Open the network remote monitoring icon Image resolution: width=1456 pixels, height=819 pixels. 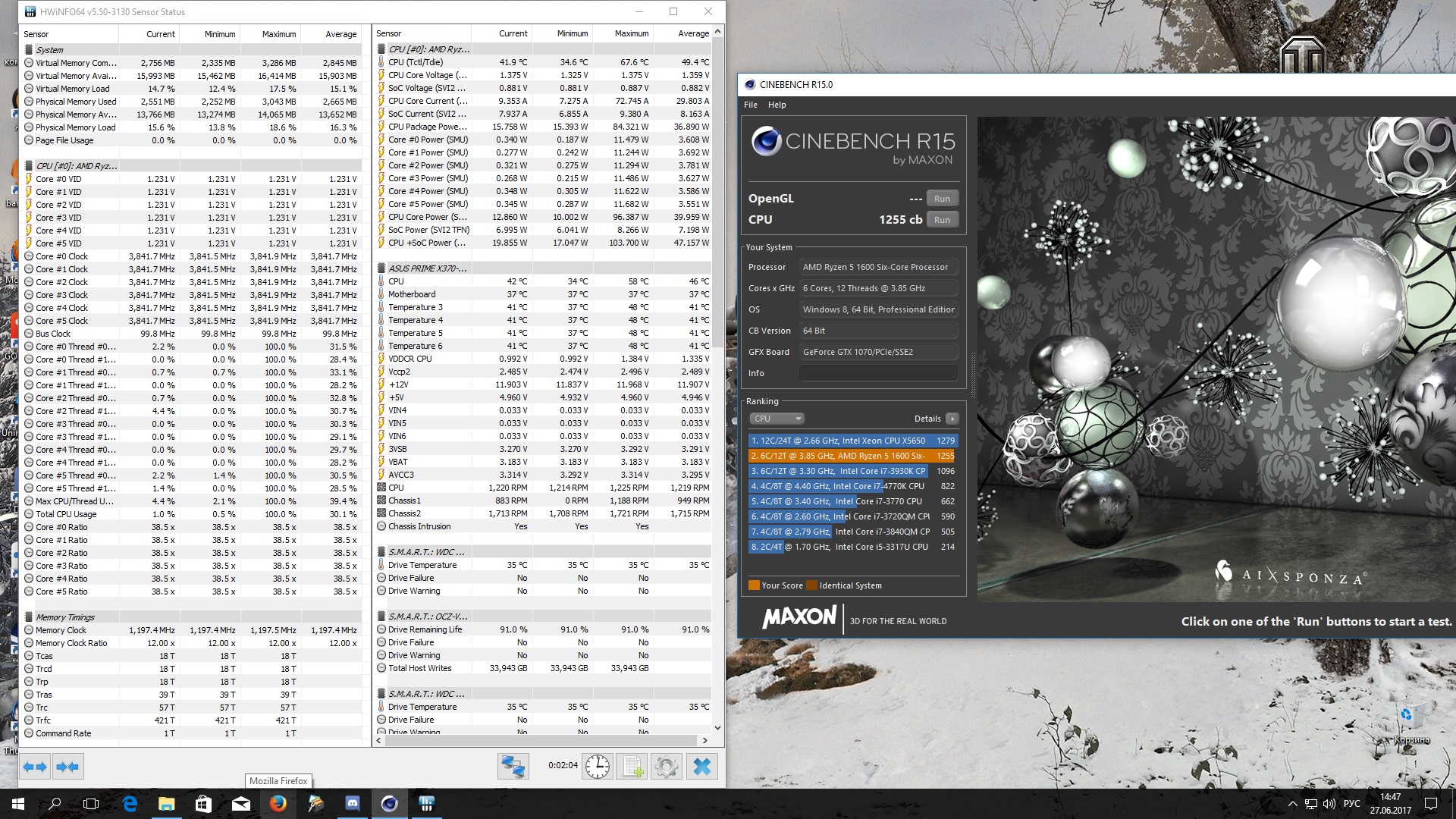pyautogui.click(x=513, y=767)
